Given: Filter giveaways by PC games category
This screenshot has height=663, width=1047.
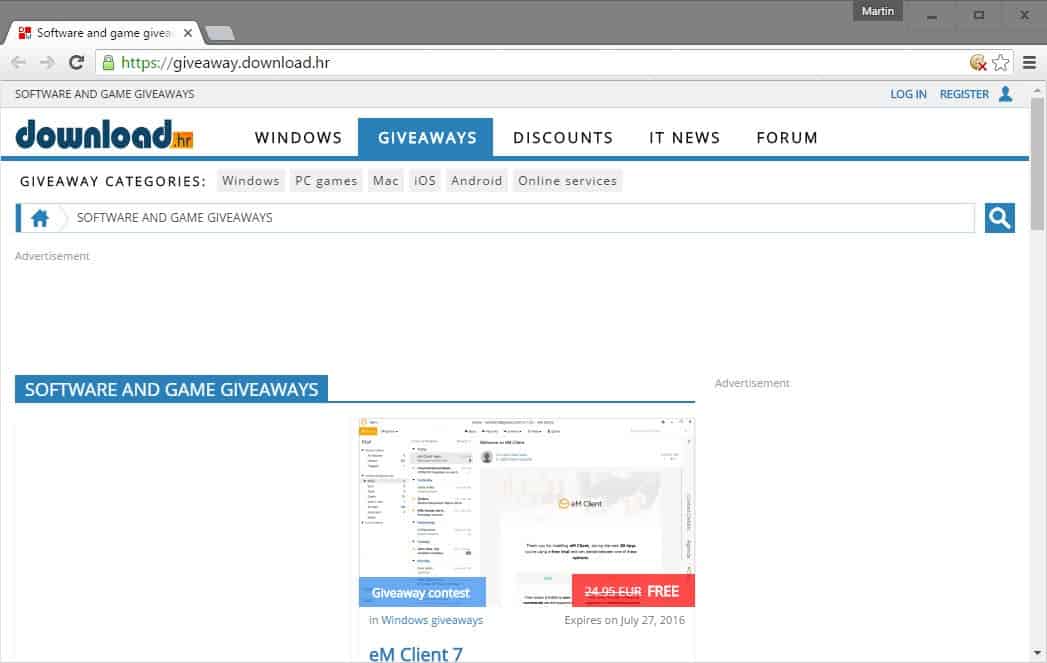Looking at the screenshot, I should pyautogui.click(x=325, y=181).
